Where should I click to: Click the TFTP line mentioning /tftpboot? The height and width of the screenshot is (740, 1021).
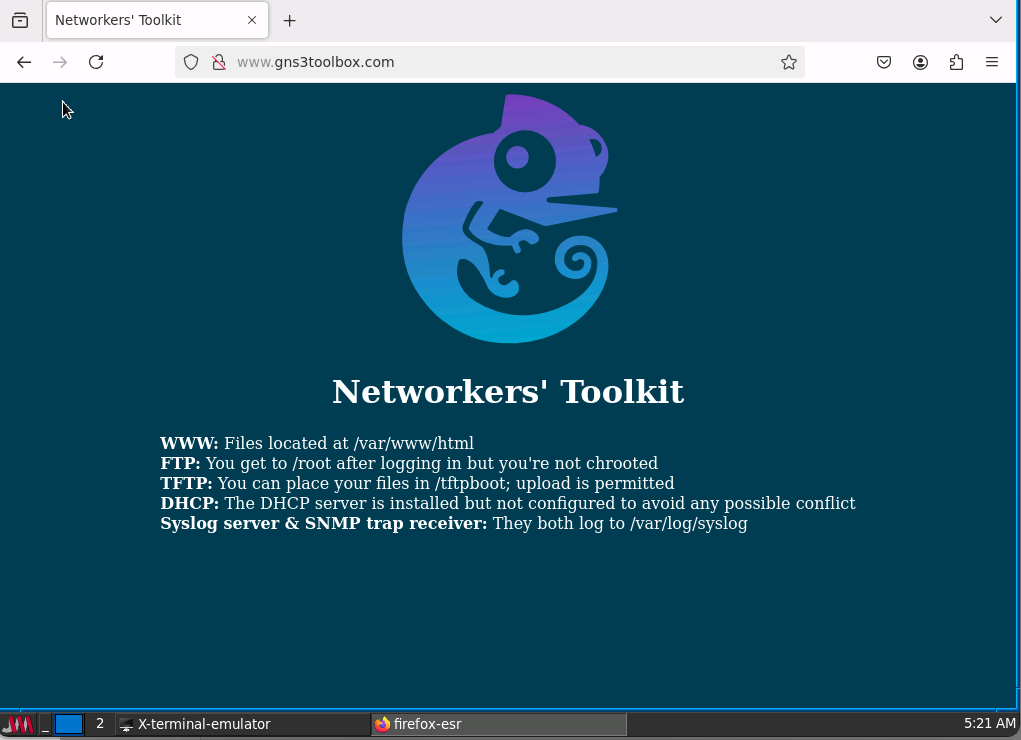(x=417, y=483)
